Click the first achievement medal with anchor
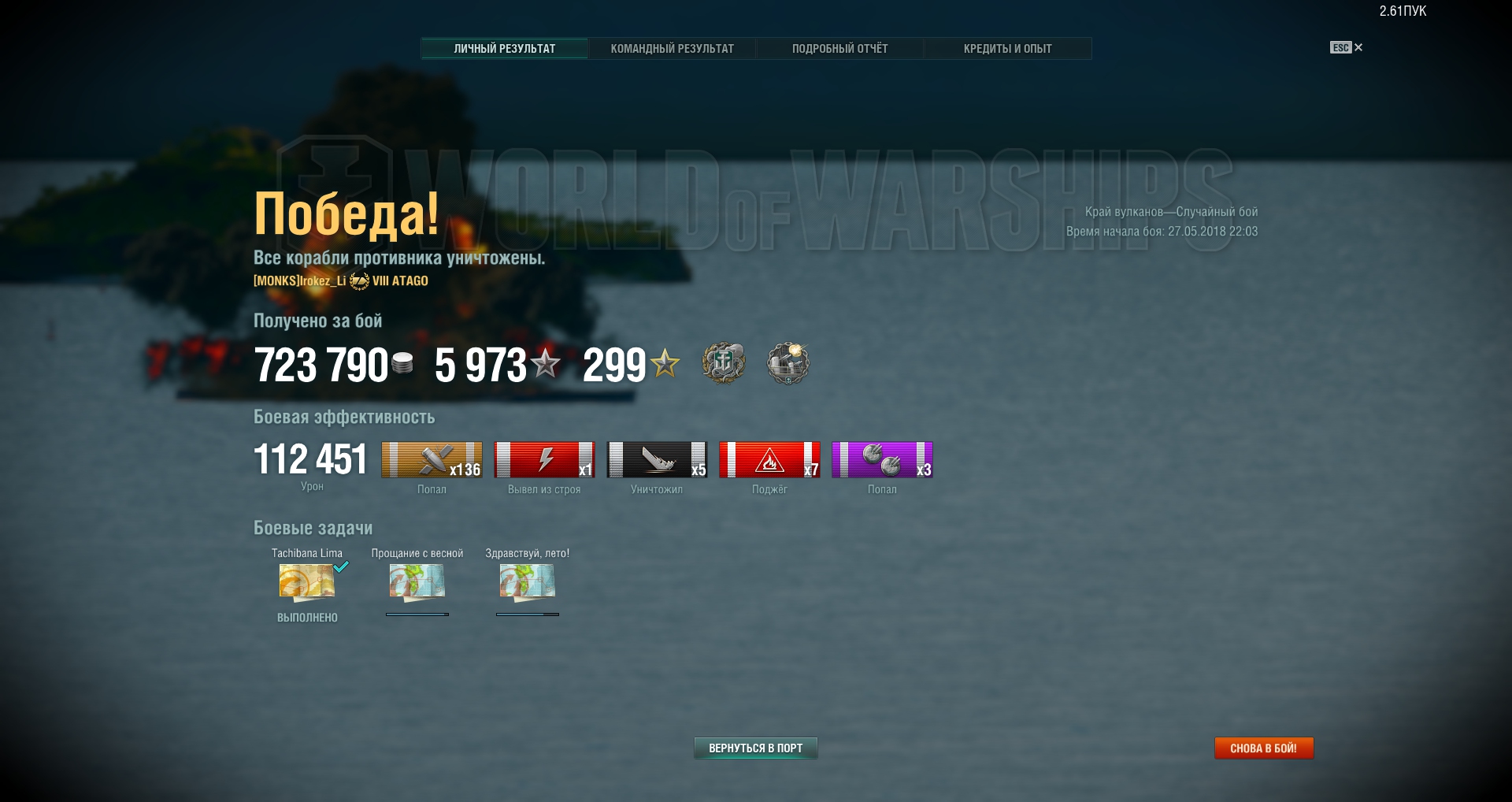This screenshot has height=802, width=1512. click(x=724, y=363)
